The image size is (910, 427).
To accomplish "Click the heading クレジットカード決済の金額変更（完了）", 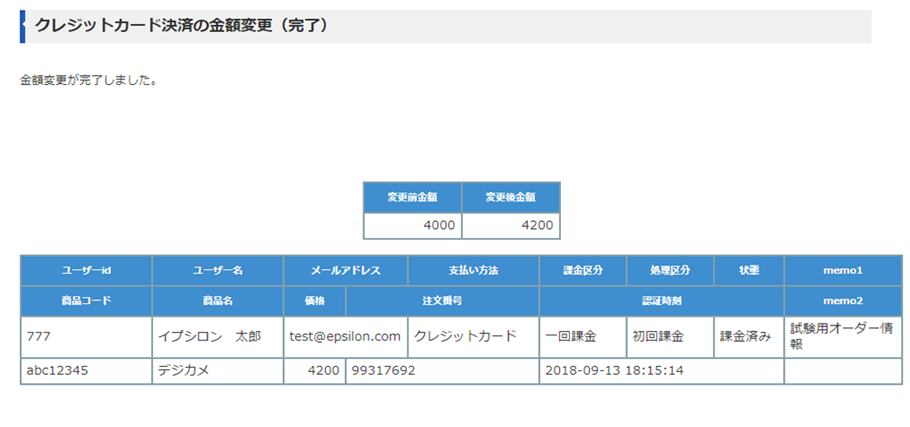I will tap(182, 26).
